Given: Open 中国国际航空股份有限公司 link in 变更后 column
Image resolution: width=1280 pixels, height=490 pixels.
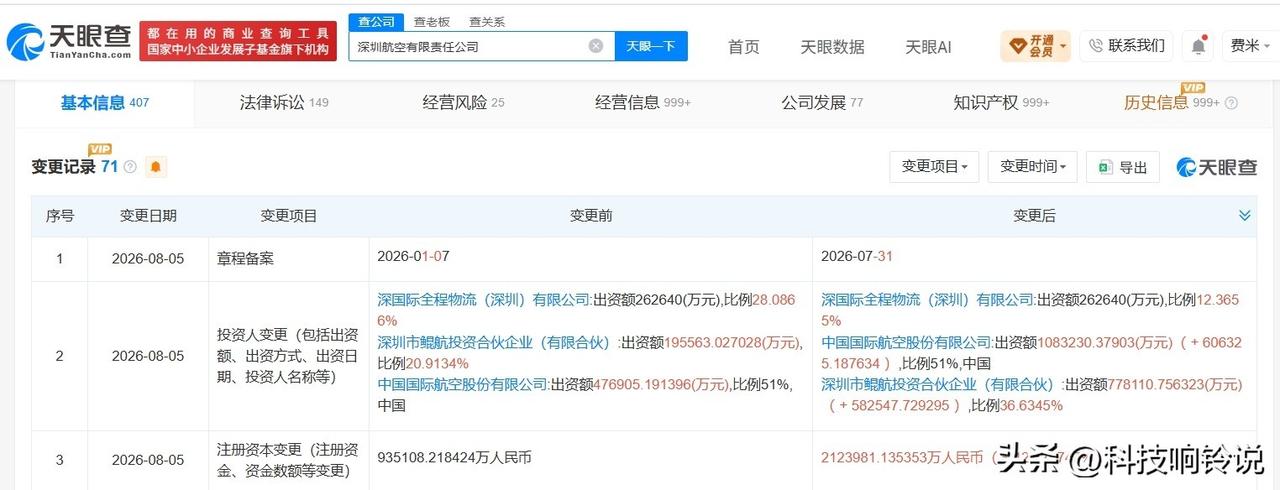Looking at the screenshot, I should tap(906, 342).
